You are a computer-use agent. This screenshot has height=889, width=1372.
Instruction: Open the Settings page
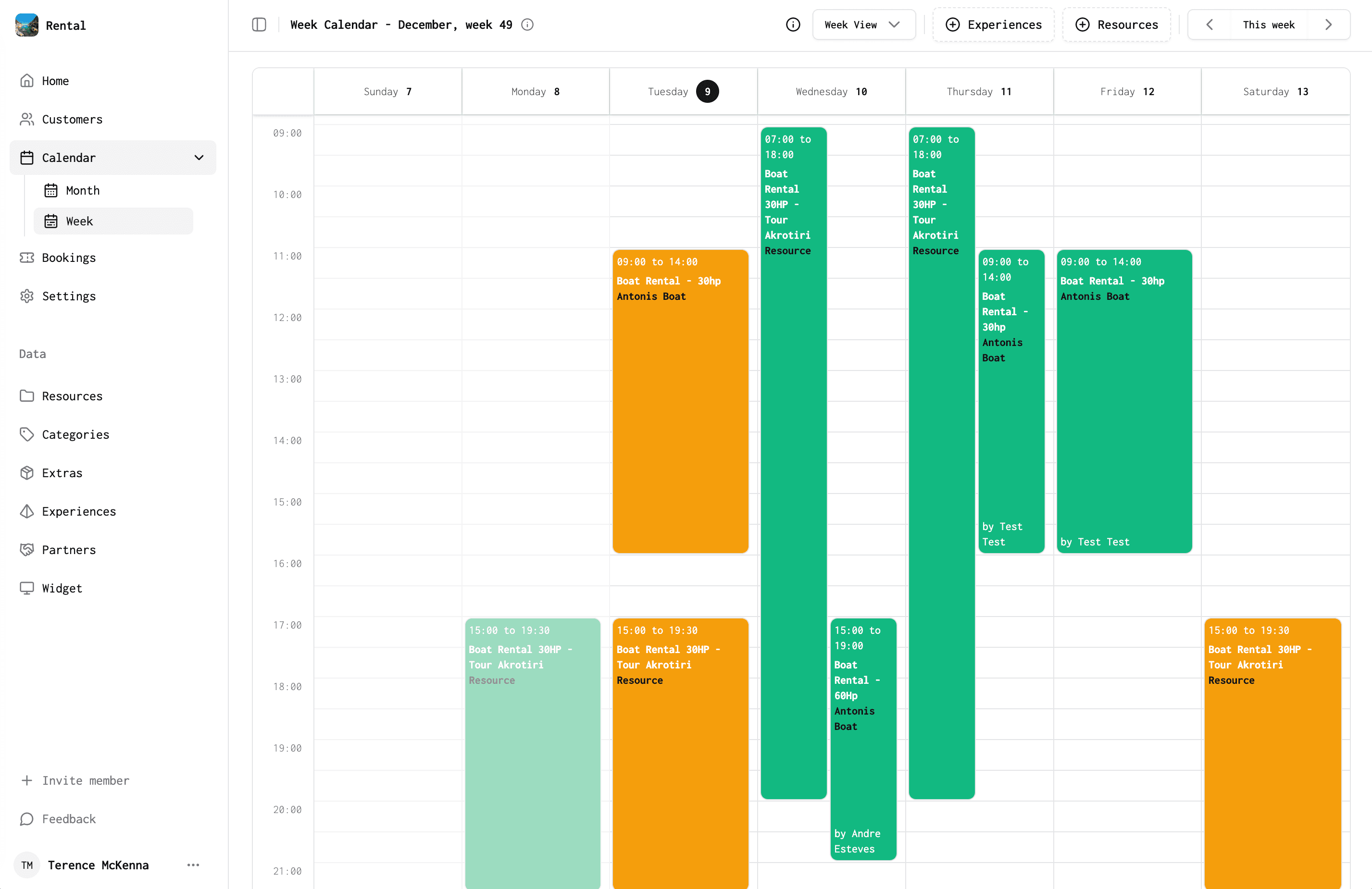[x=69, y=296]
